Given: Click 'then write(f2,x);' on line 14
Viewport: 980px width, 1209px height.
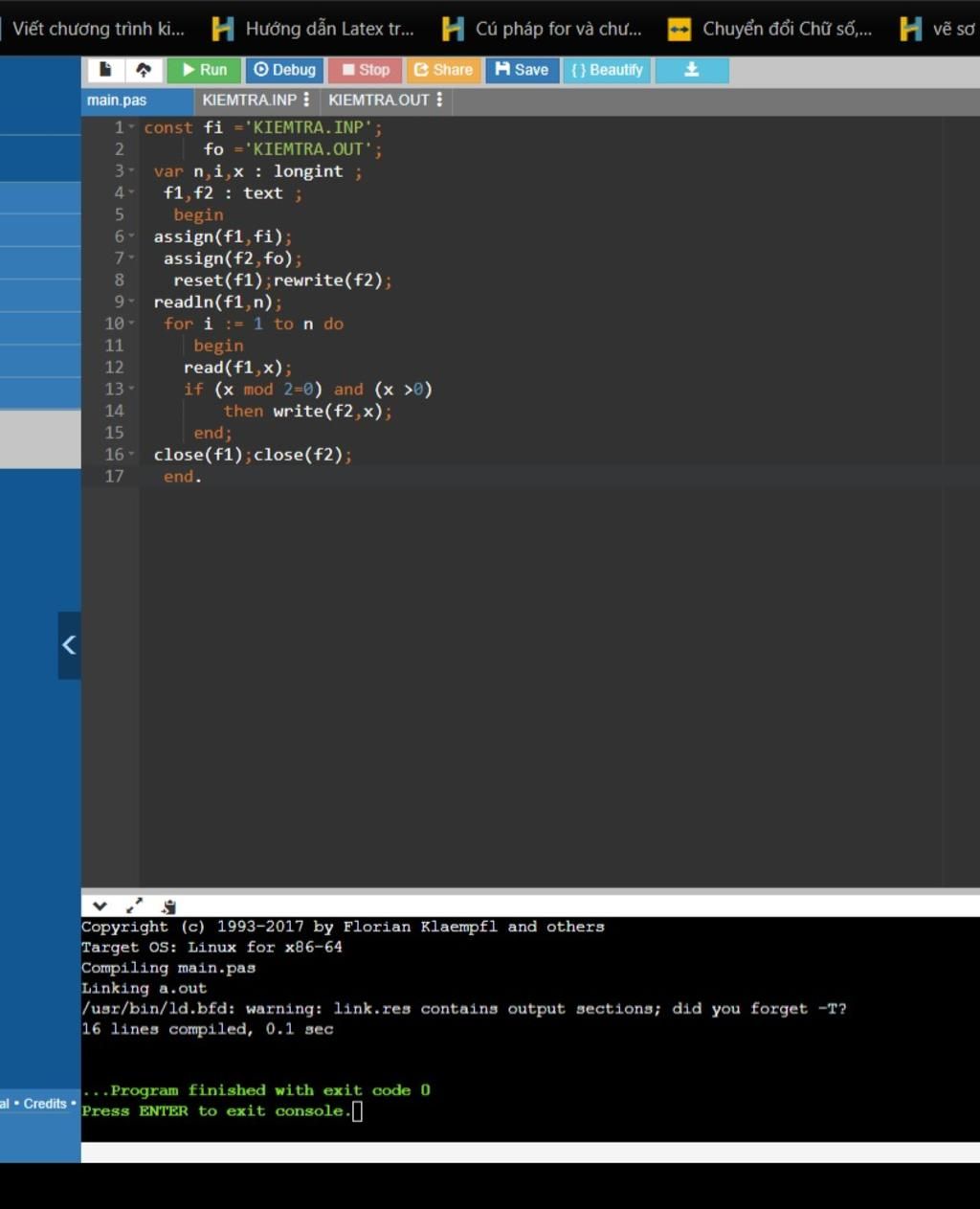Looking at the screenshot, I should click(x=308, y=412).
